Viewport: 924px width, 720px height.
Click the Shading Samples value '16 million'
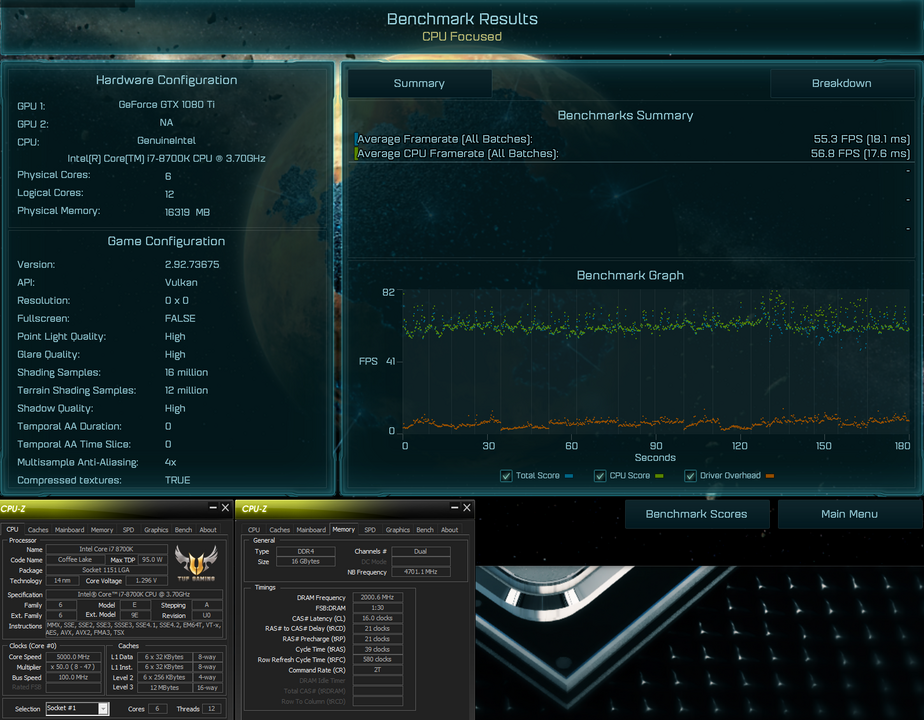pos(186,372)
